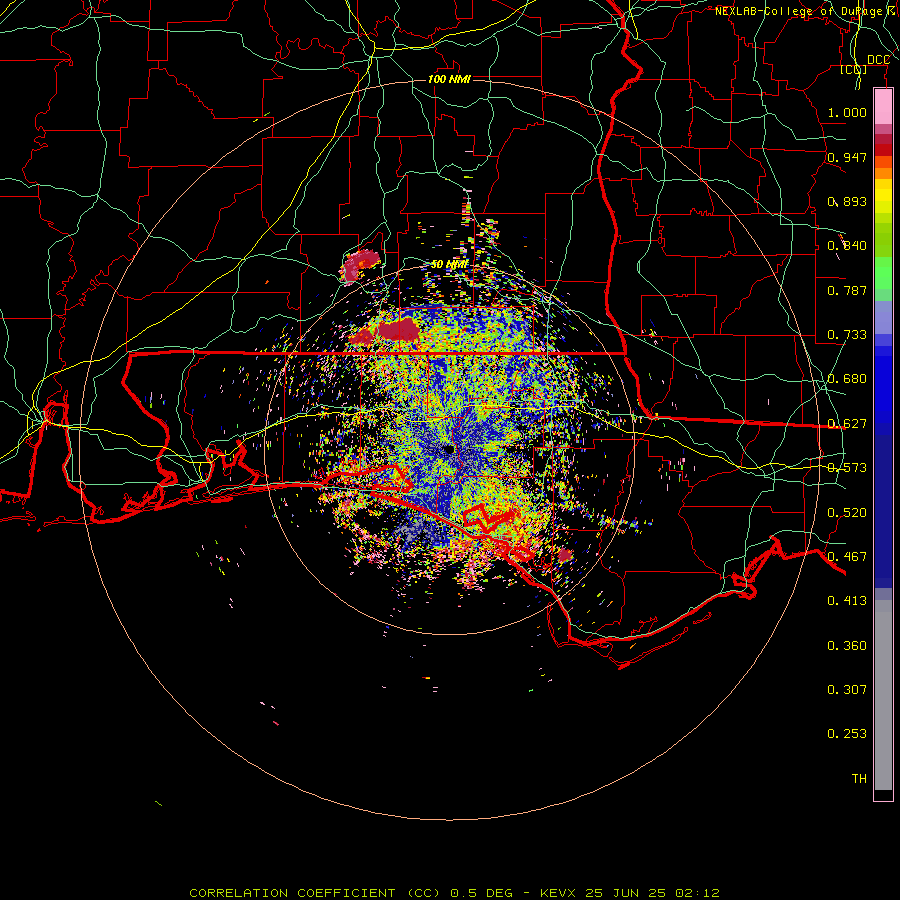Image resolution: width=900 pixels, height=900 pixels.
Task: Select the 0.947 value on the color scale
Action: pos(847,157)
